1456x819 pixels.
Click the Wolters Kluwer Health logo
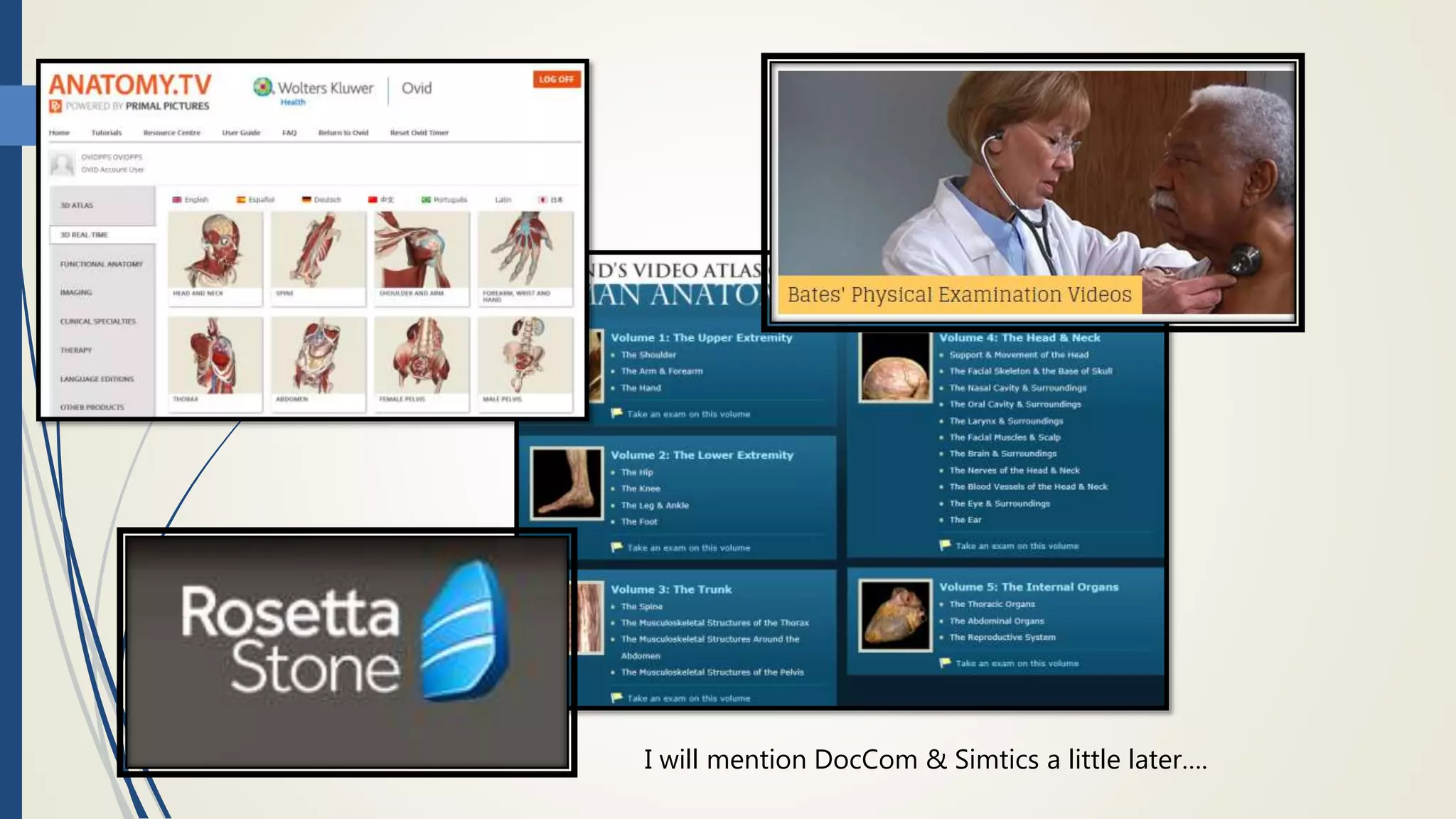313,91
